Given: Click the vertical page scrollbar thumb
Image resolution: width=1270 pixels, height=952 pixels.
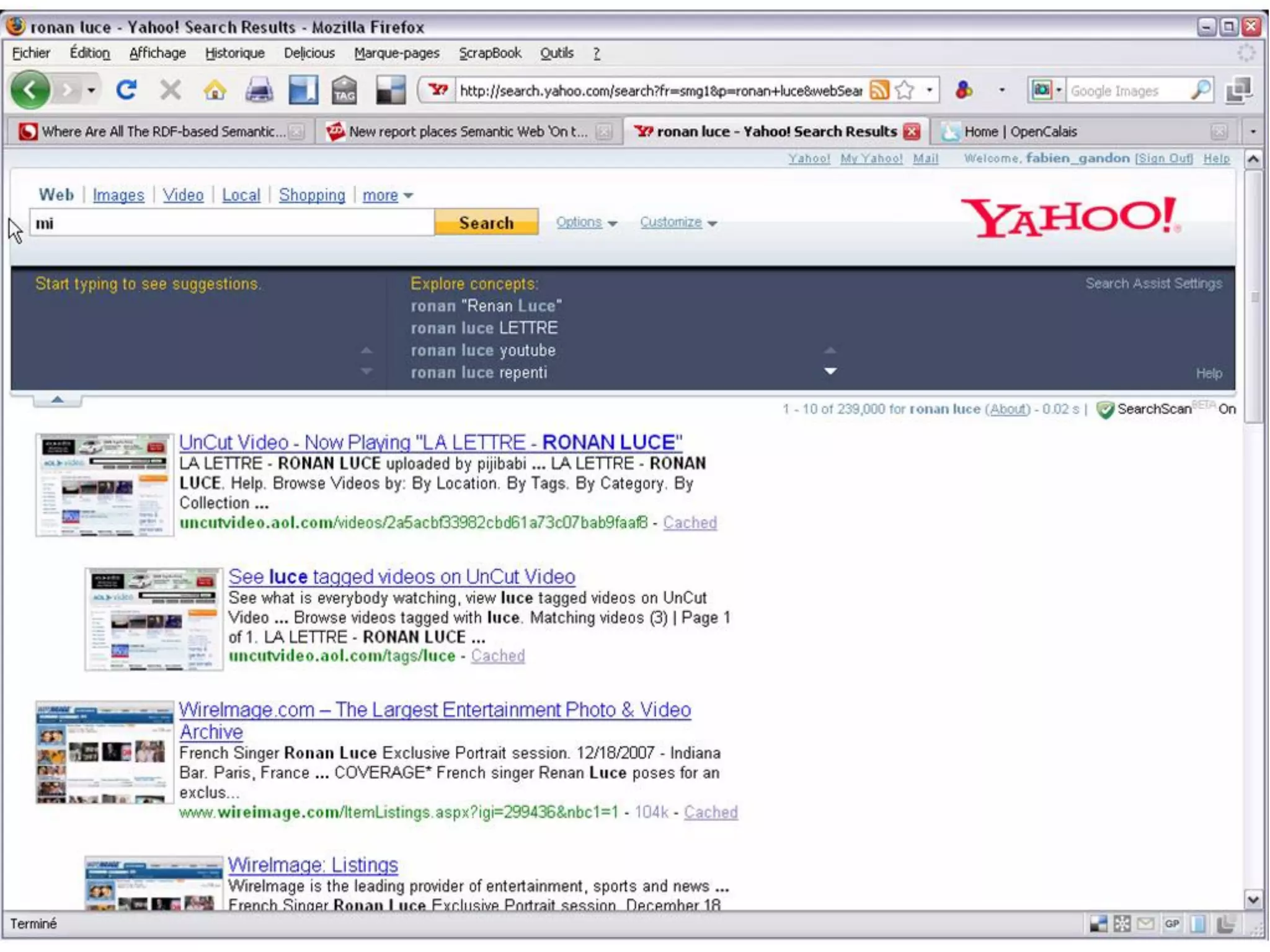Looking at the screenshot, I should tap(1253, 297).
